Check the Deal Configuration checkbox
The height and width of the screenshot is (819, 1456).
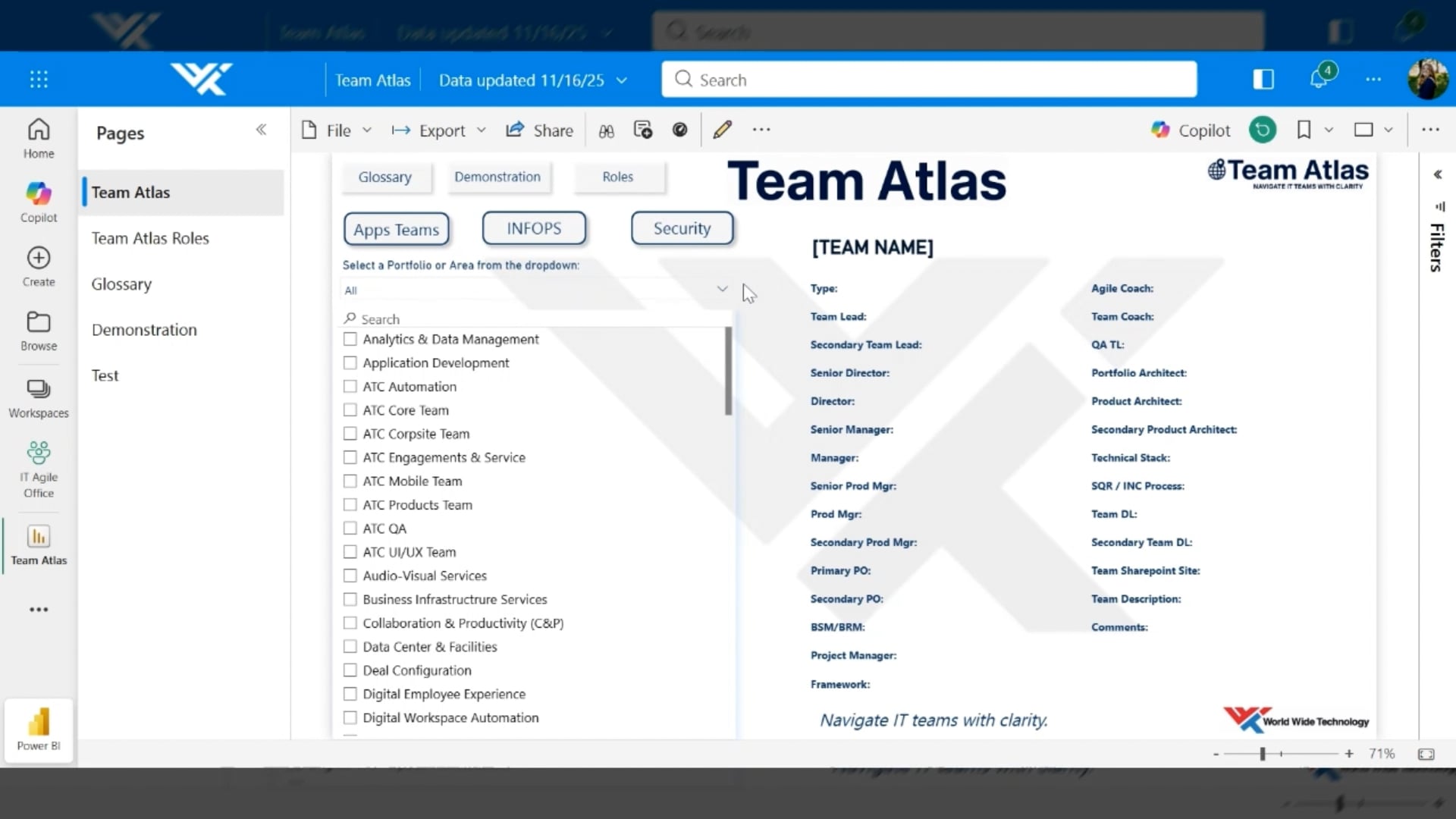(350, 670)
